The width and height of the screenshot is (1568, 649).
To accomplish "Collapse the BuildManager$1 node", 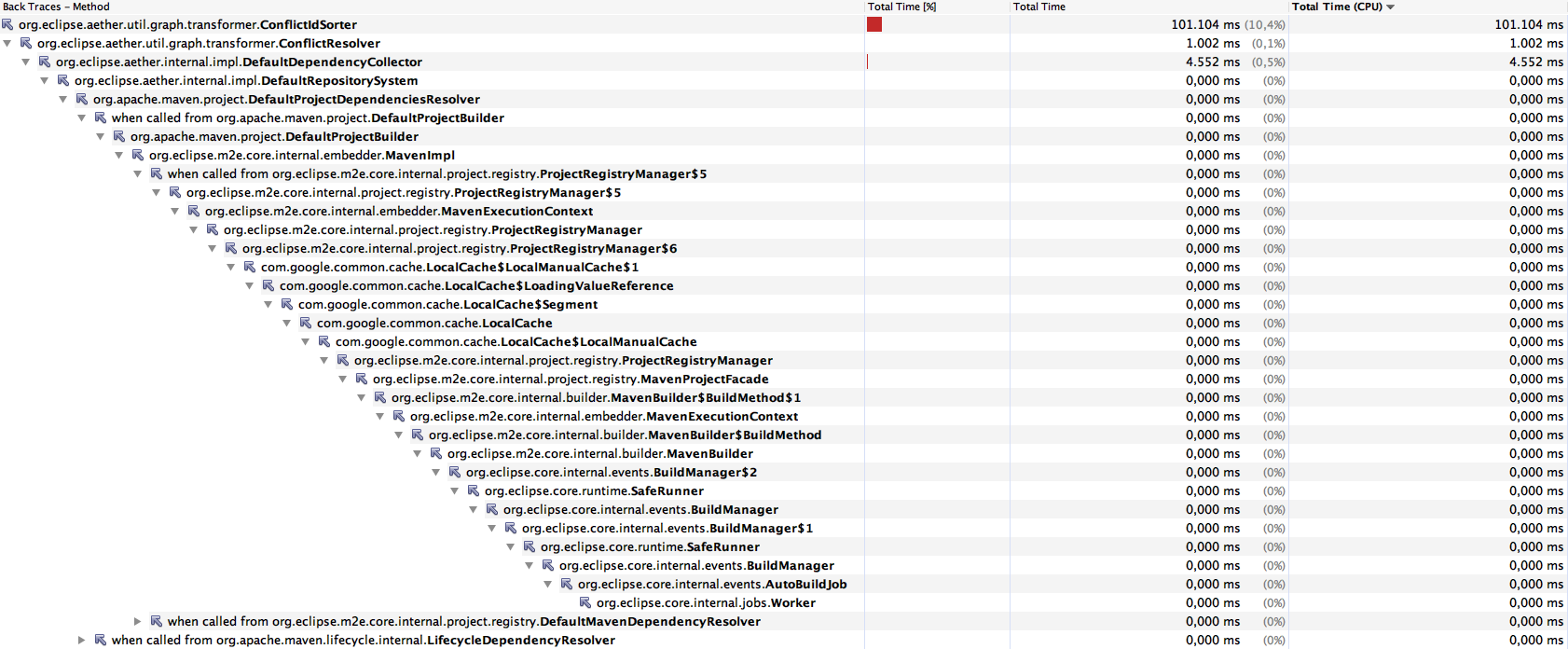I will click(x=492, y=528).
